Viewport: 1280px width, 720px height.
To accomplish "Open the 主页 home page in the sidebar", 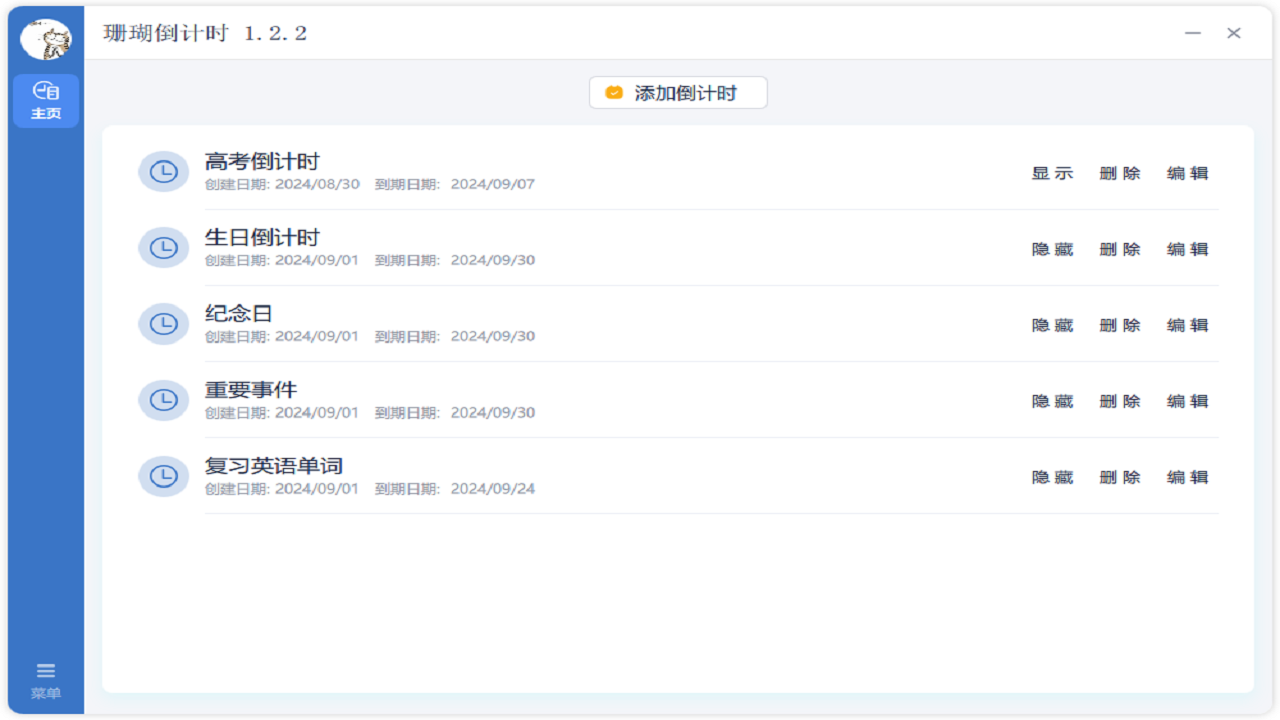I will (x=44, y=100).
